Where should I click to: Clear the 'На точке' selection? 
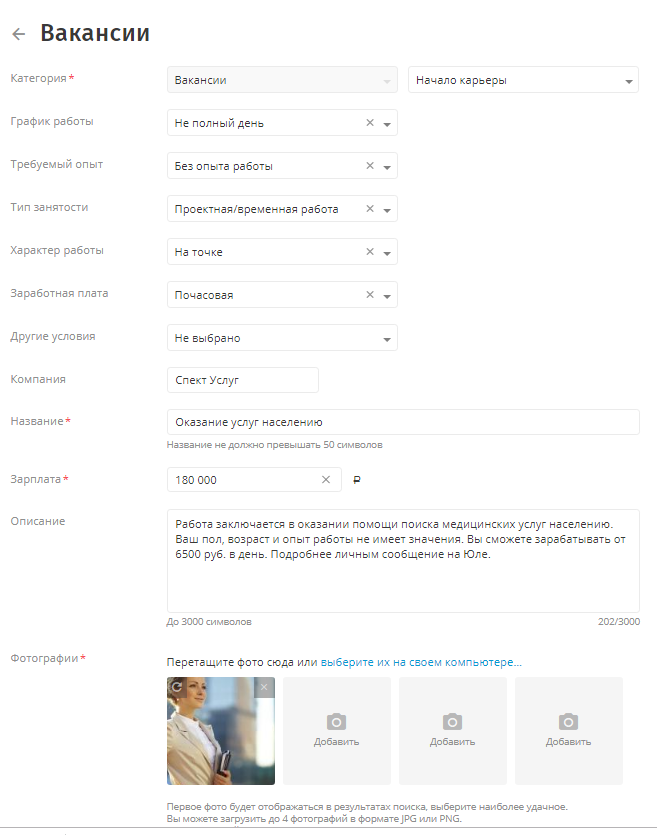pyautogui.click(x=370, y=252)
